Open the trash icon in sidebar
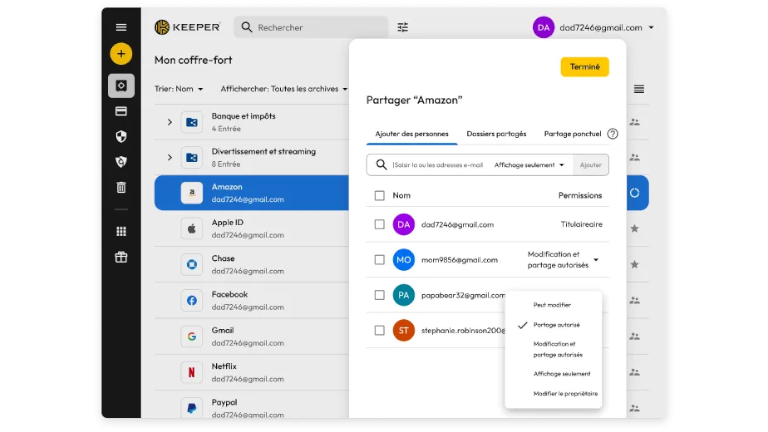Viewport: 768px width, 432px height. click(x=121, y=187)
